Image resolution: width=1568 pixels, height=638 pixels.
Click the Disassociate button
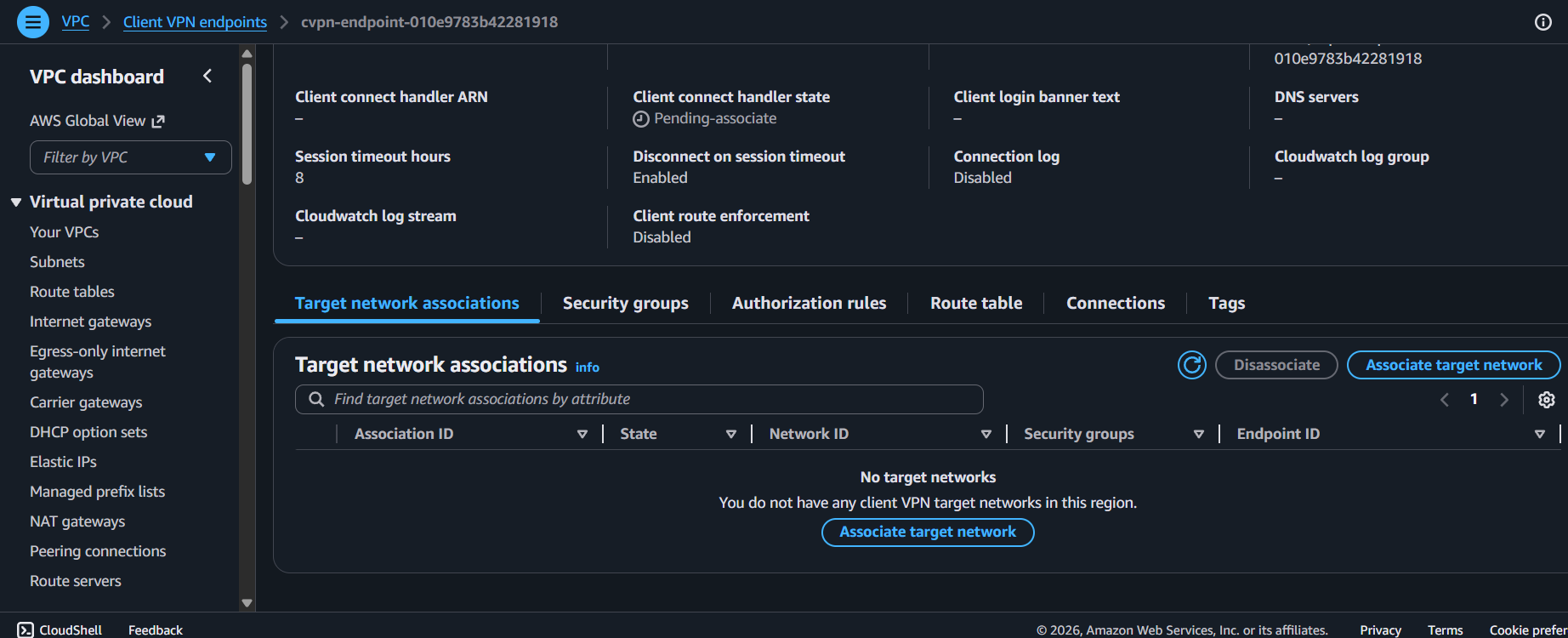pyautogui.click(x=1276, y=365)
